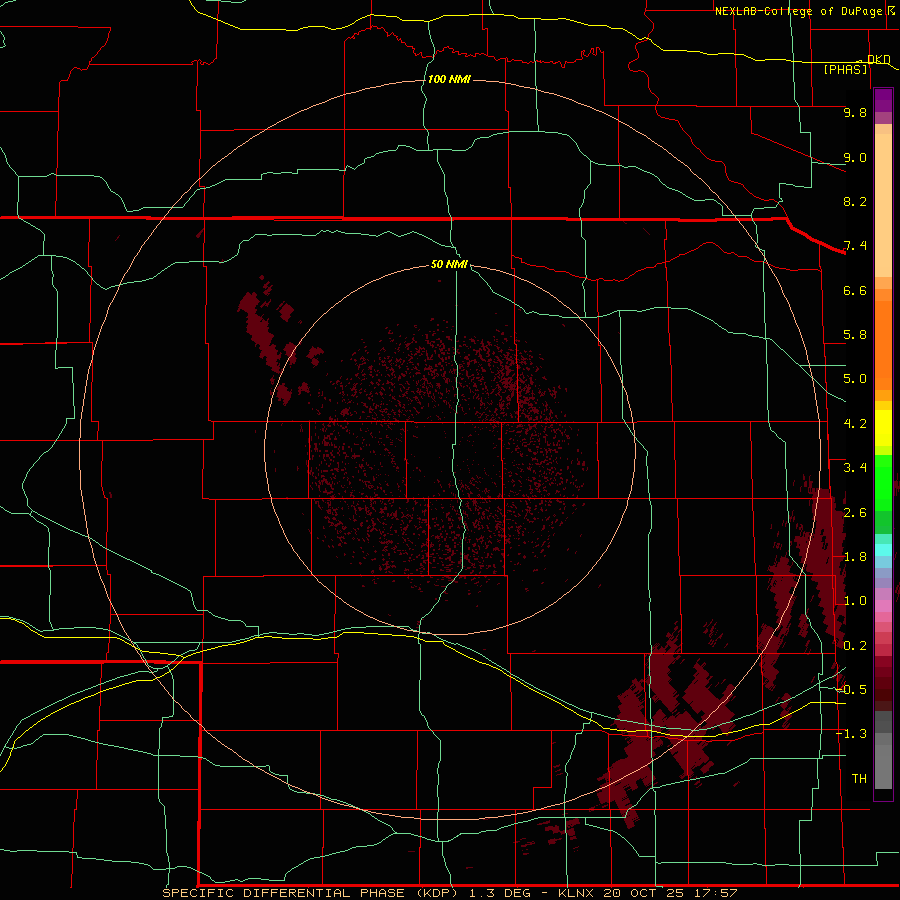The image size is (900, 900).
Task: Click the SPECIFIC DIFFERENTIAL PHASE (KDP) caption
Action: point(310,893)
